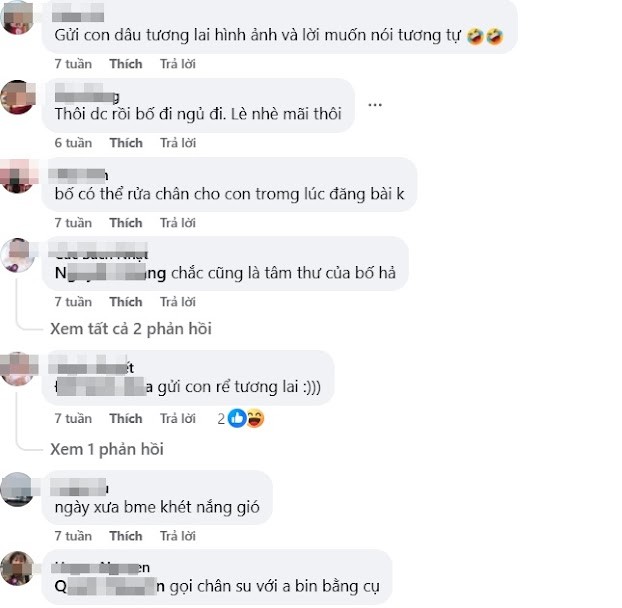Reply to the '6 tuần' old comment
This screenshot has width=622, height=608.
(178, 143)
